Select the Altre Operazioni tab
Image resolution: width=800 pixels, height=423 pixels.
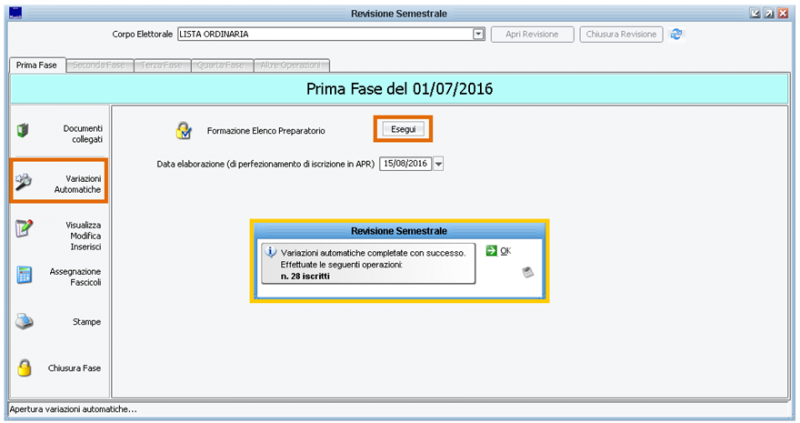(291, 65)
